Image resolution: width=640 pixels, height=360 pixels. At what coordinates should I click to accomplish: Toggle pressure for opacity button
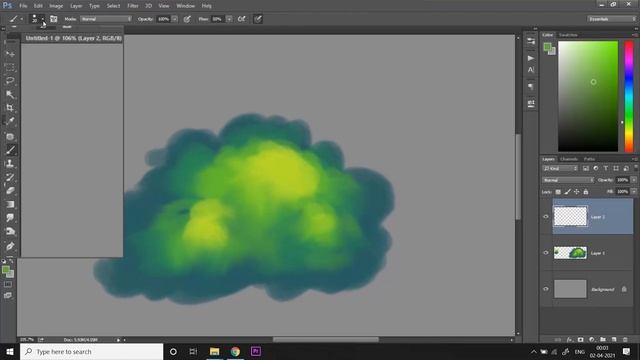pyautogui.click(x=187, y=19)
